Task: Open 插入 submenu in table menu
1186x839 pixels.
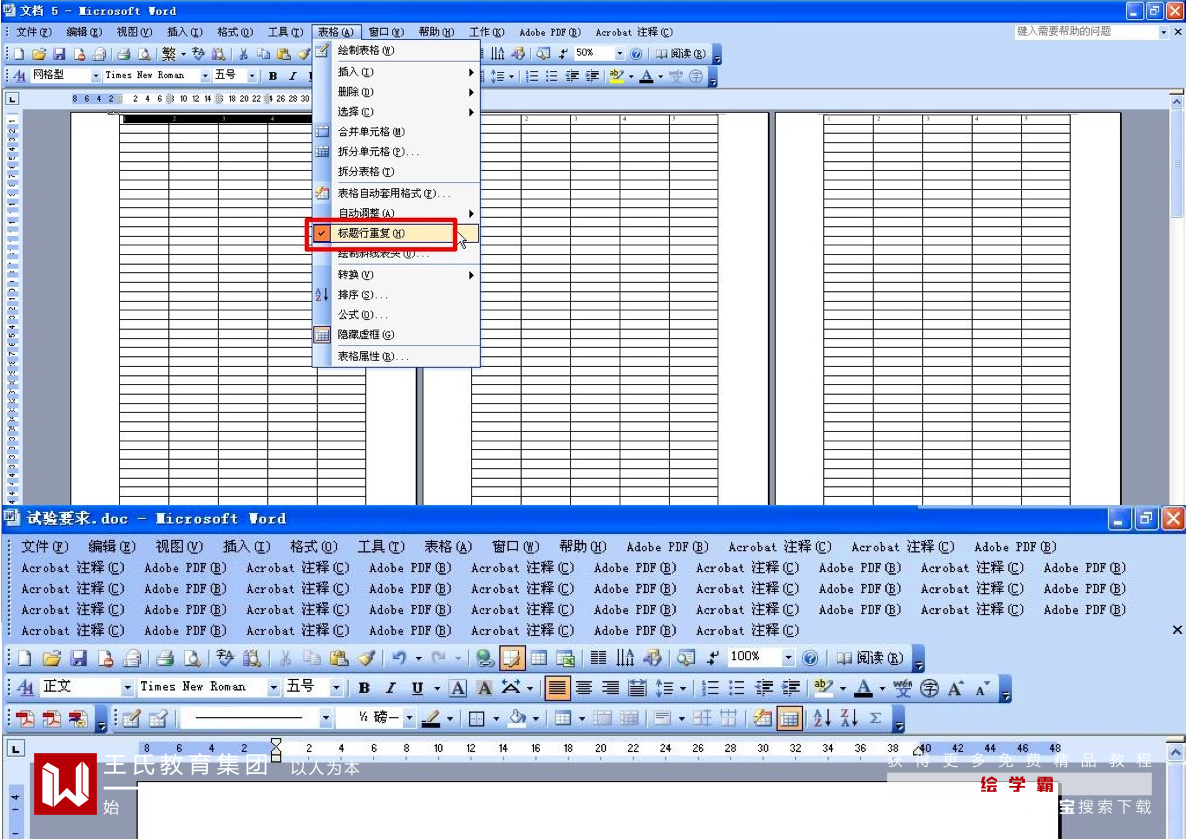Action: click(396, 72)
